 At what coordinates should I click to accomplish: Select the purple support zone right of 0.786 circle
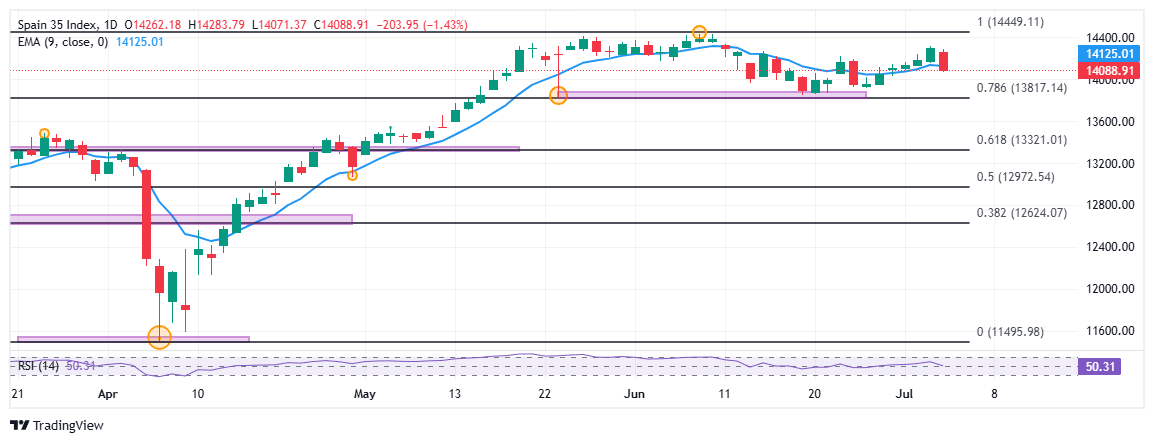pos(715,95)
